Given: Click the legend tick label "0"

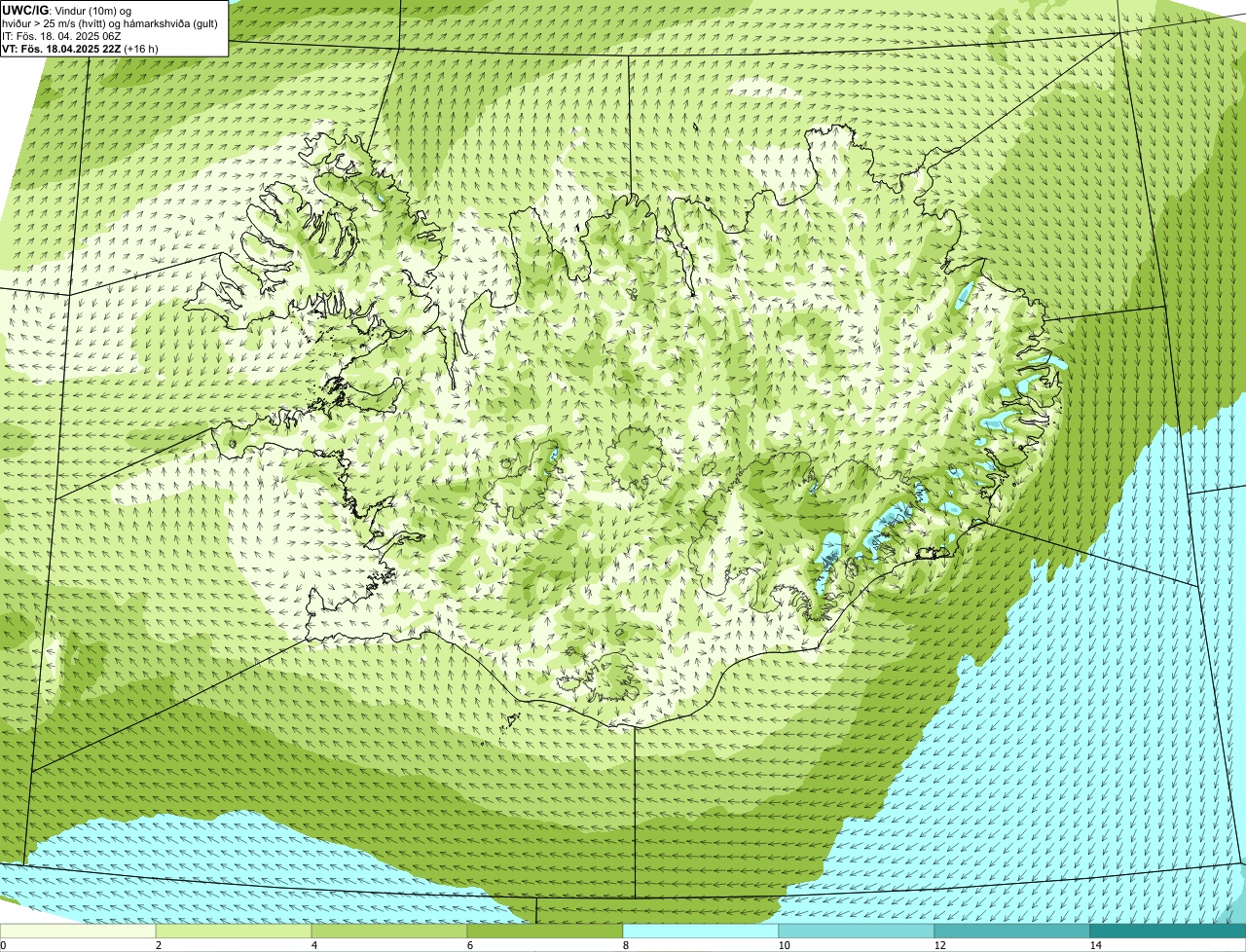Looking at the screenshot, I should click(3, 945).
